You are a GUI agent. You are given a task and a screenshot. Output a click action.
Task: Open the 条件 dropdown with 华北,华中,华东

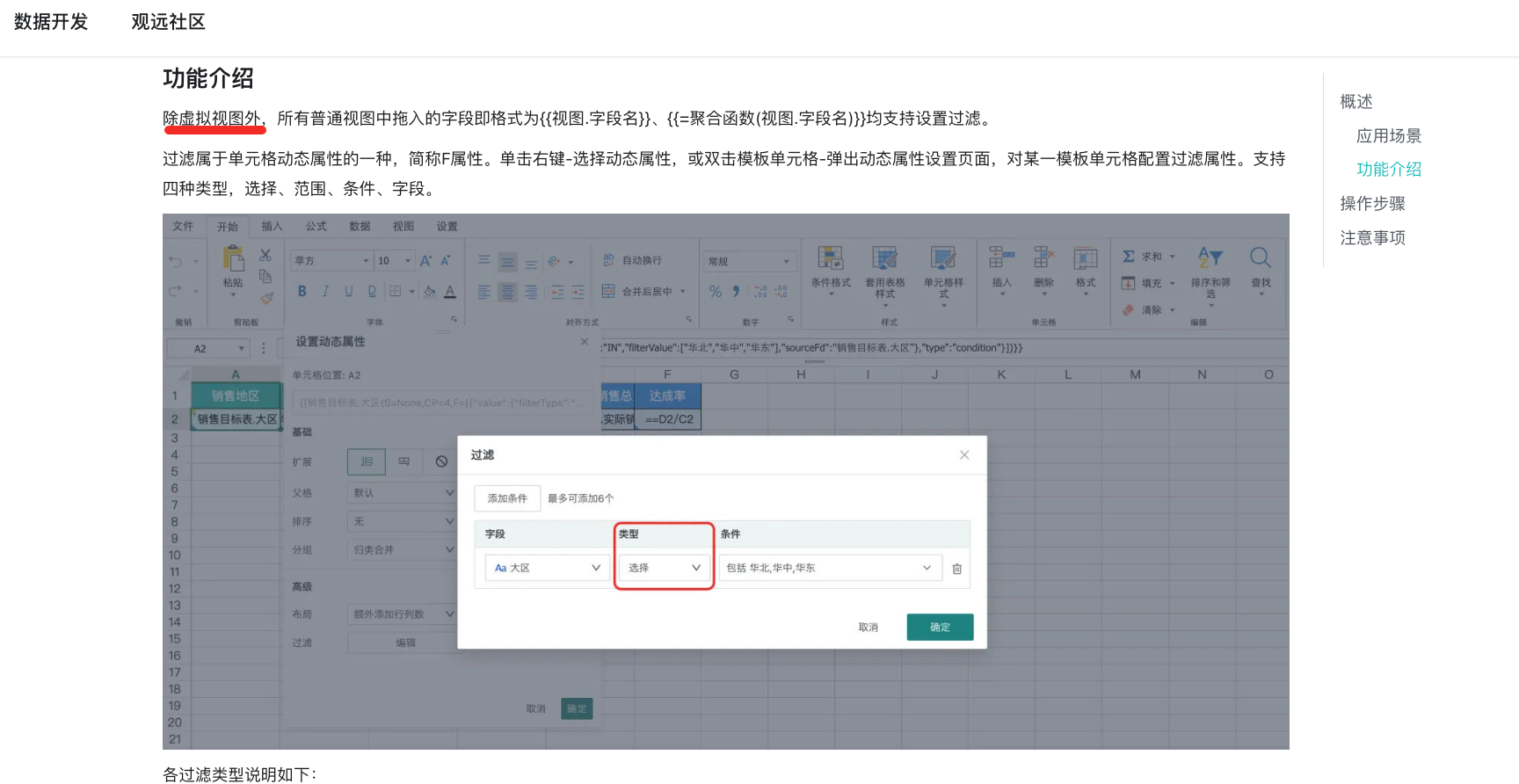pyautogui.click(x=829, y=568)
